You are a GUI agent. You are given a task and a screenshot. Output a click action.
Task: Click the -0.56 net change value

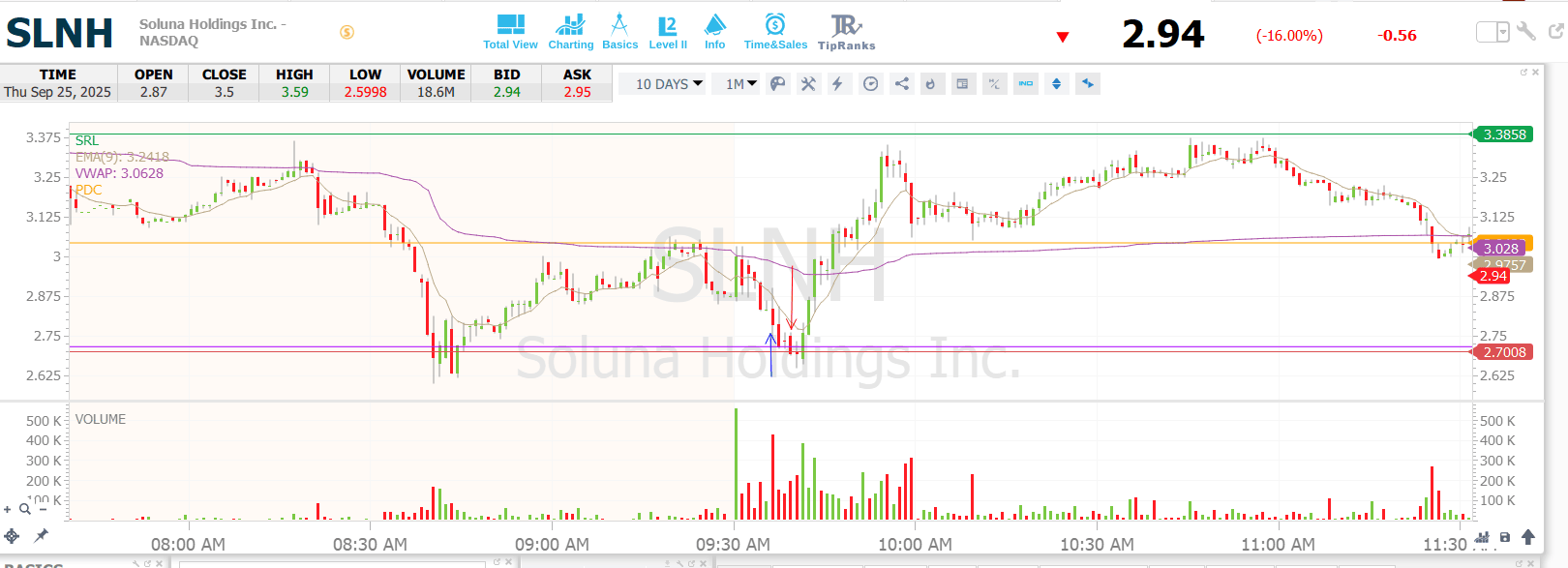click(x=1397, y=36)
